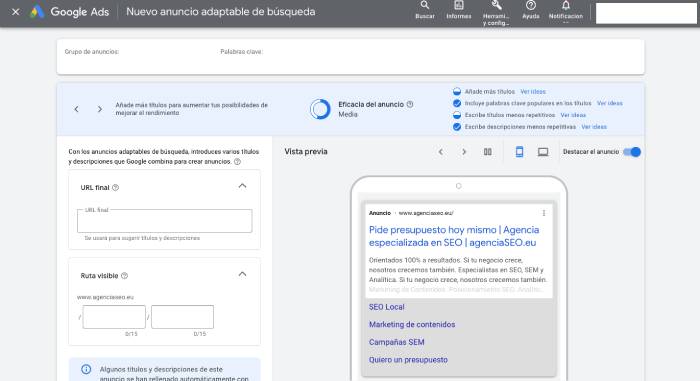Click 'Incluye palabras clave populares' check icon
700x381 pixels.
457,103
